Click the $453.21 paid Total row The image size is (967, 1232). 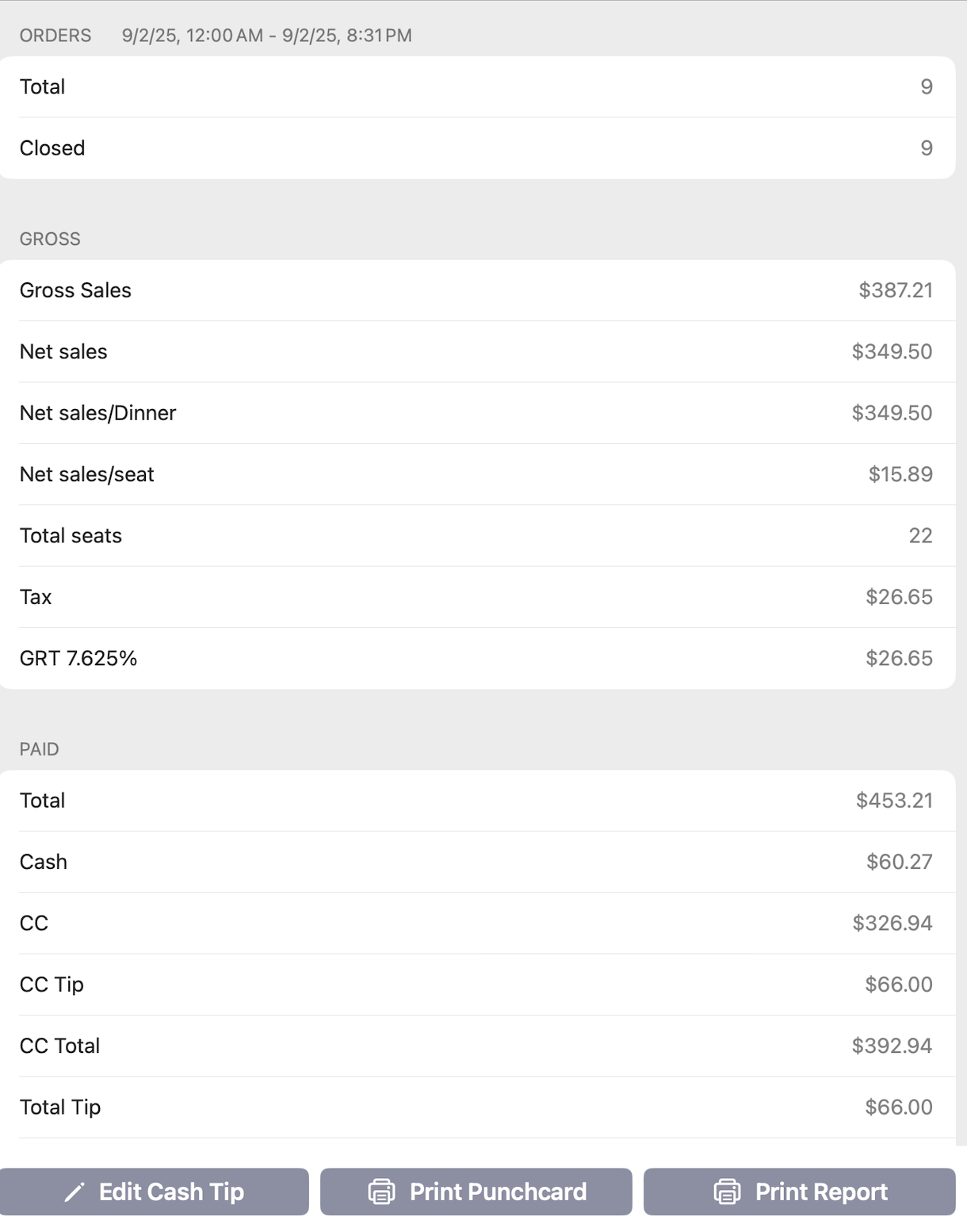(x=476, y=801)
